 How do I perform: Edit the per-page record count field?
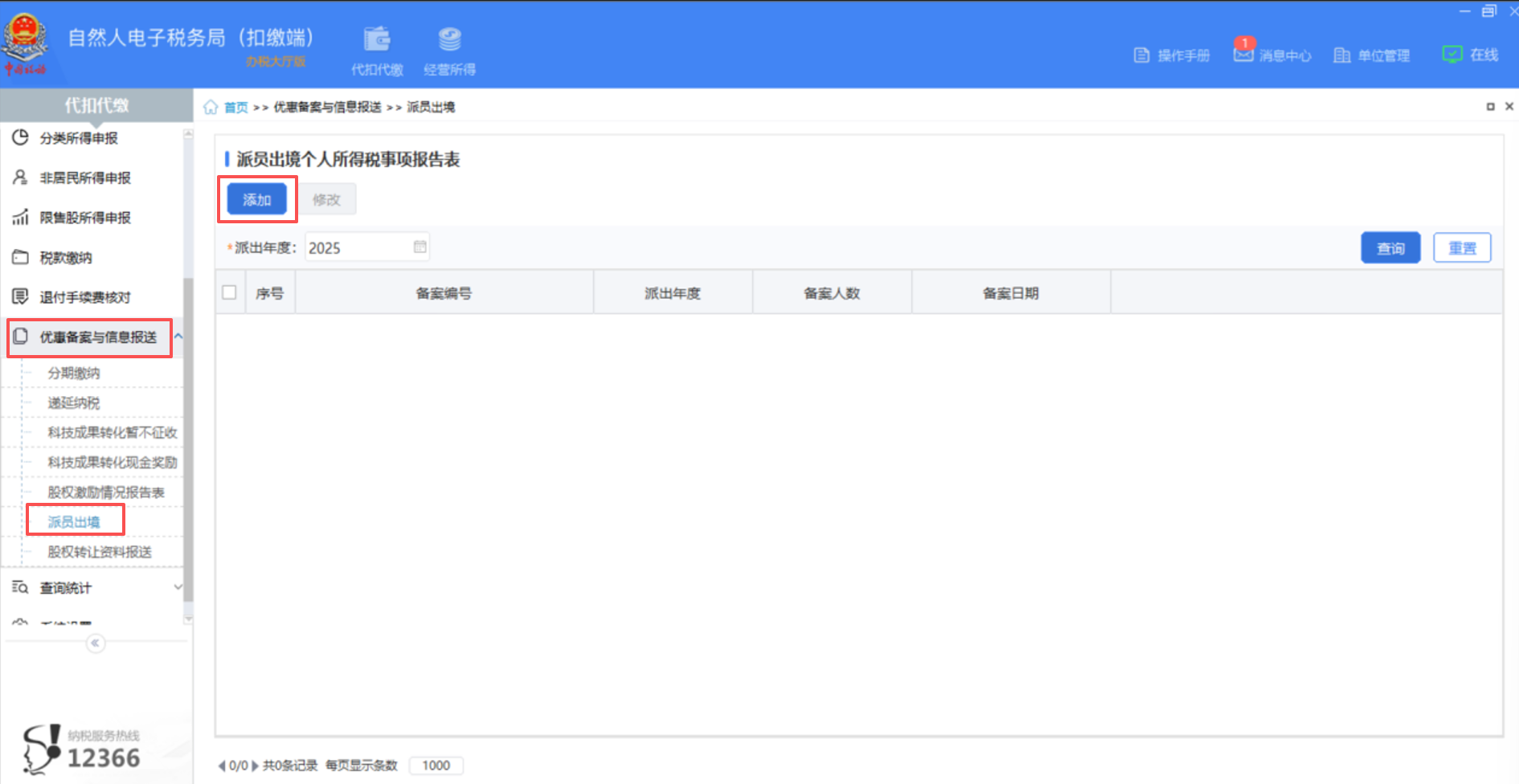click(436, 765)
